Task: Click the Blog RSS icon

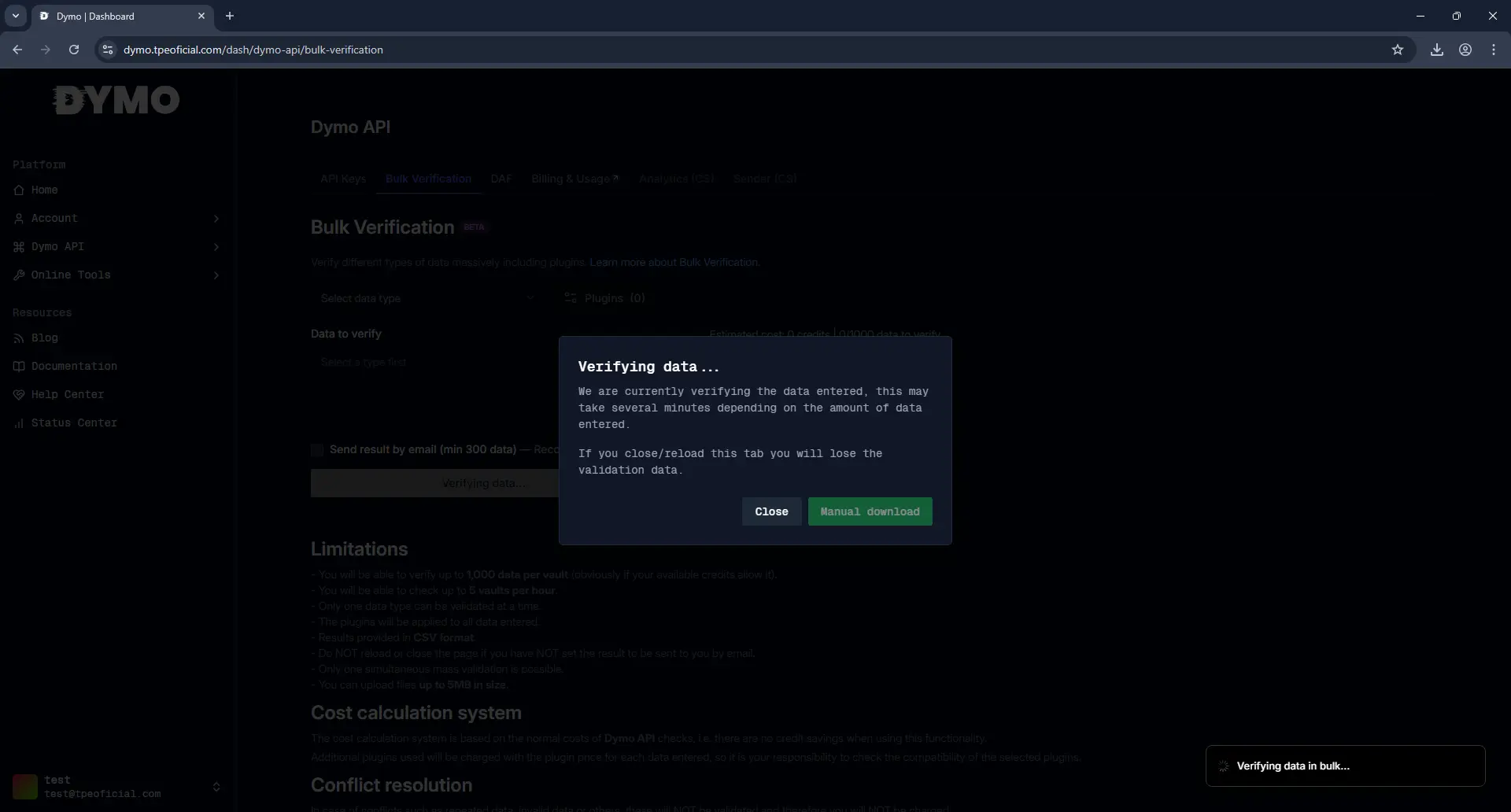Action: click(x=19, y=338)
